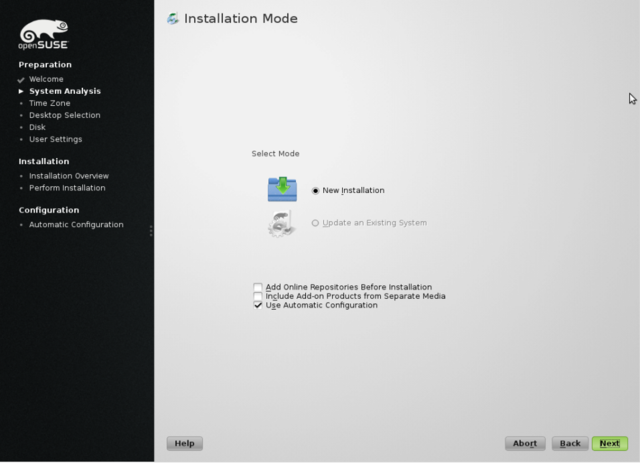Screen dimensions: 640x463
Task: Enable Add Online Repositories Before Installation
Action: 258,287
